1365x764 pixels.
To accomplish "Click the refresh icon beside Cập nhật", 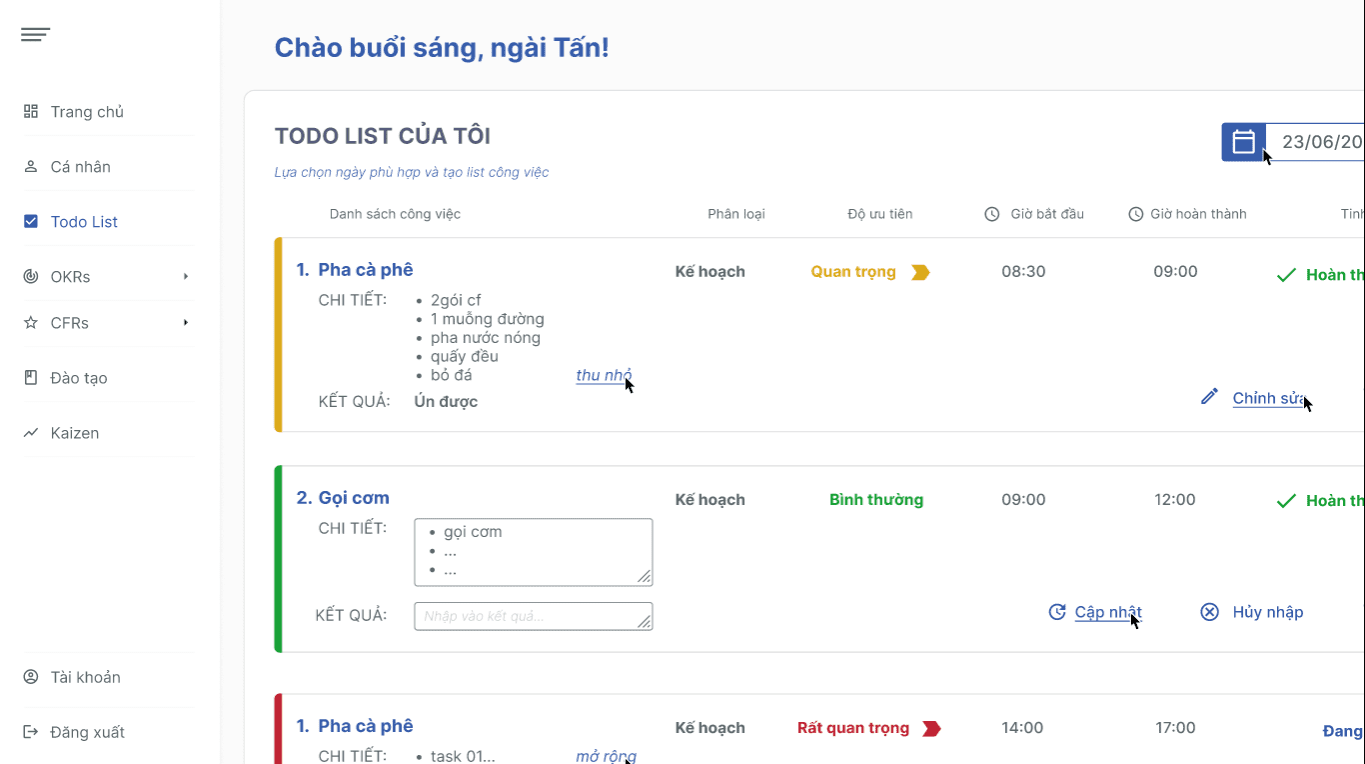I will (1057, 612).
